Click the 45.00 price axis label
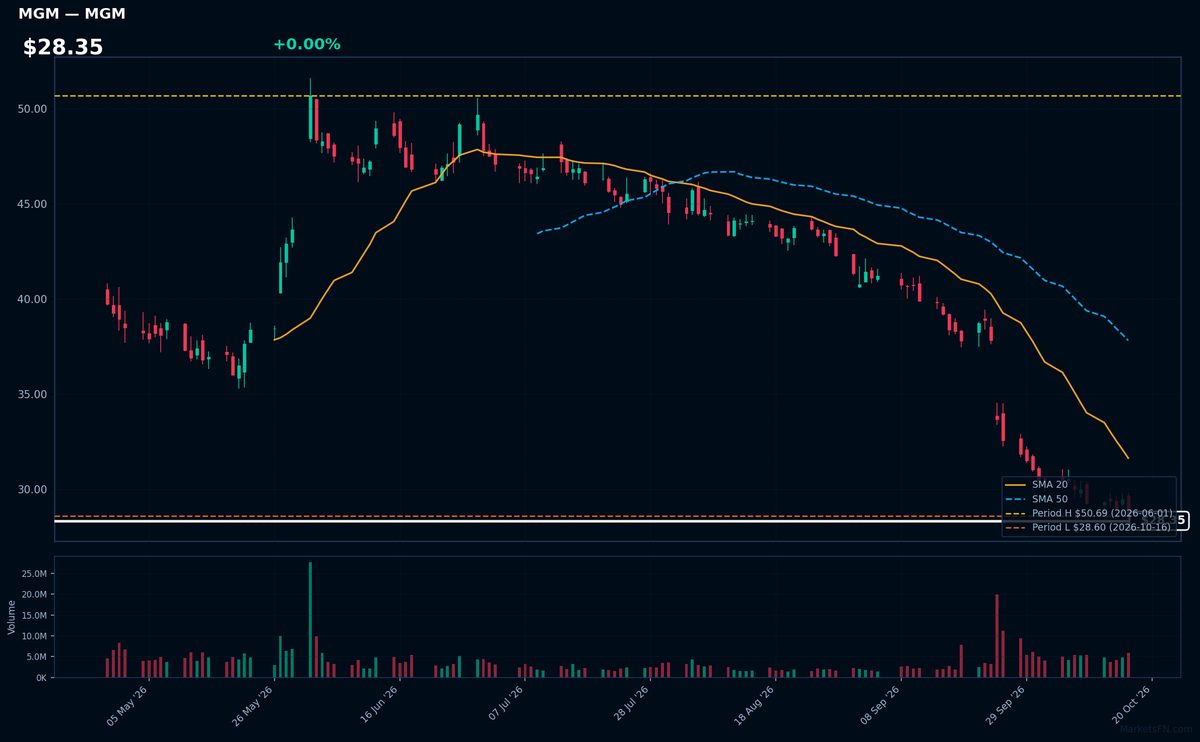The image size is (1200, 742). [32, 204]
